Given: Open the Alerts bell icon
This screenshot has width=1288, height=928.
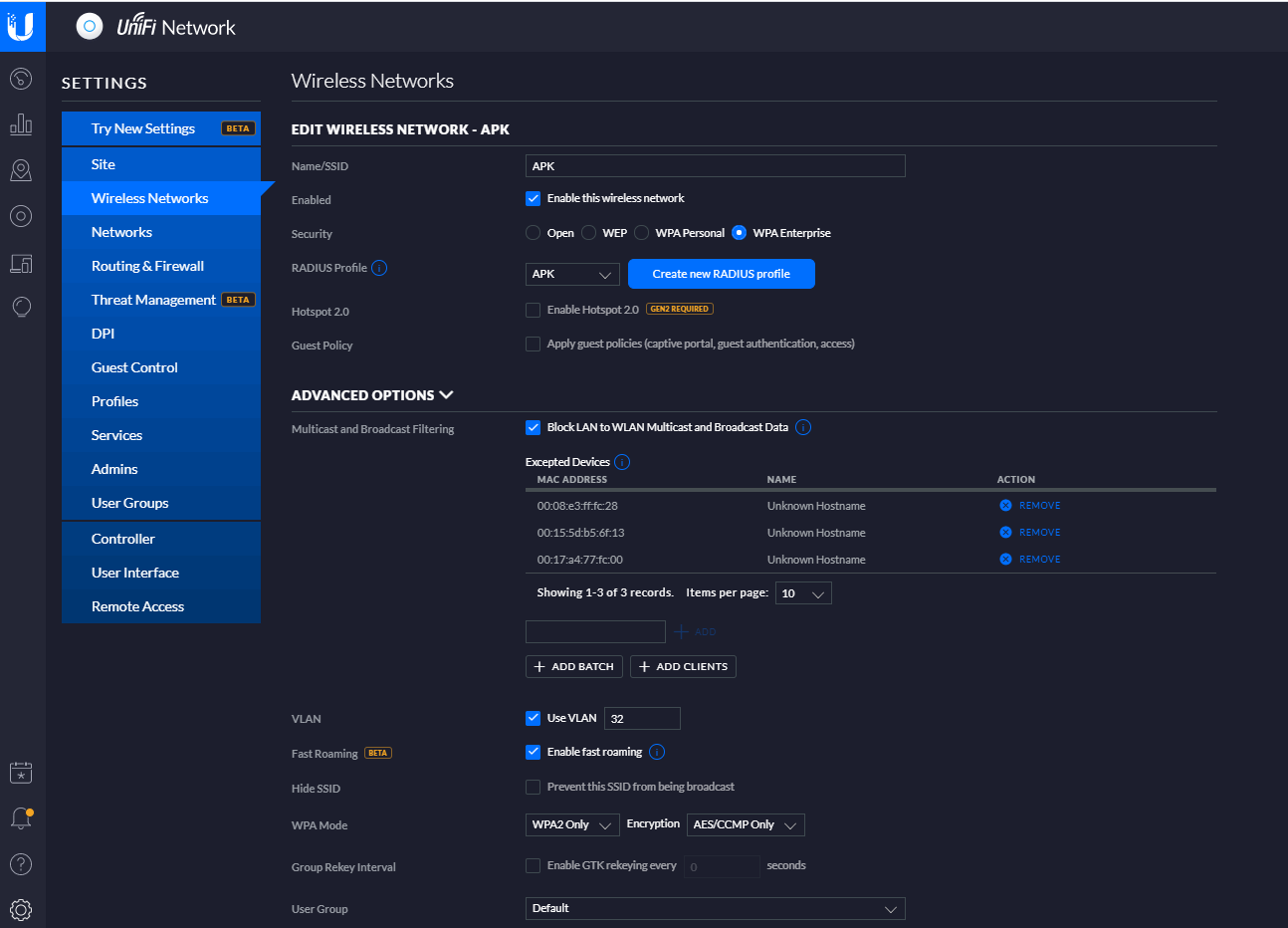Looking at the screenshot, I should point(21,817).
